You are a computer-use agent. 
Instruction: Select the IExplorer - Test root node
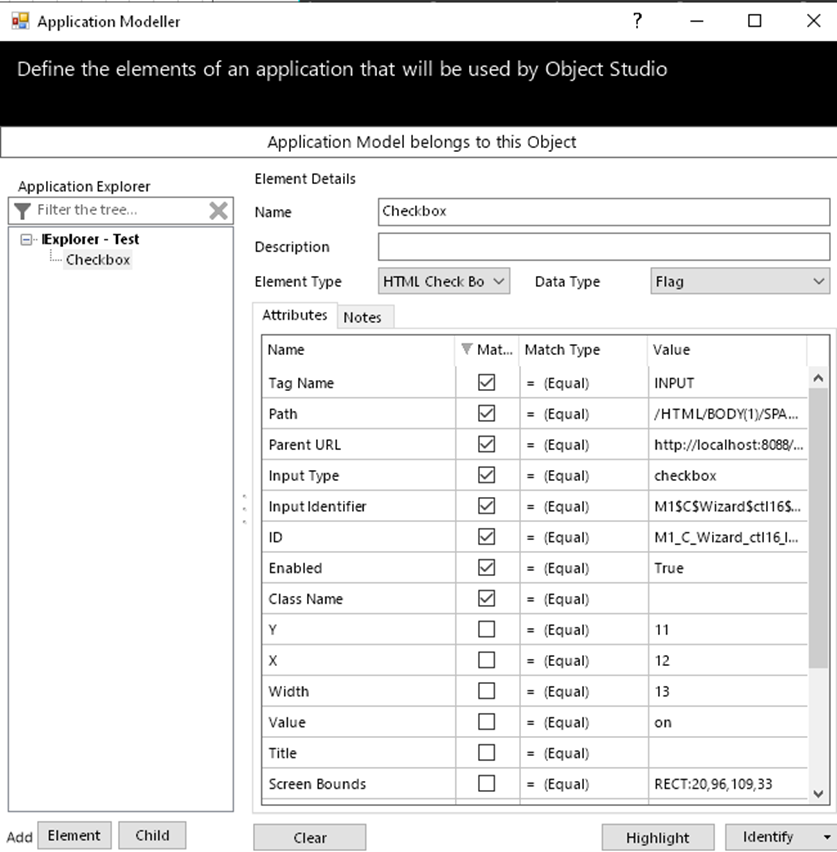pyautogui.click(x=90, y=239)
